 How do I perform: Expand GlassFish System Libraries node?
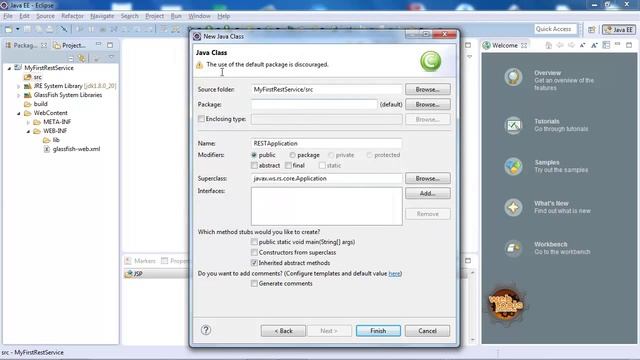click(18, 95)
